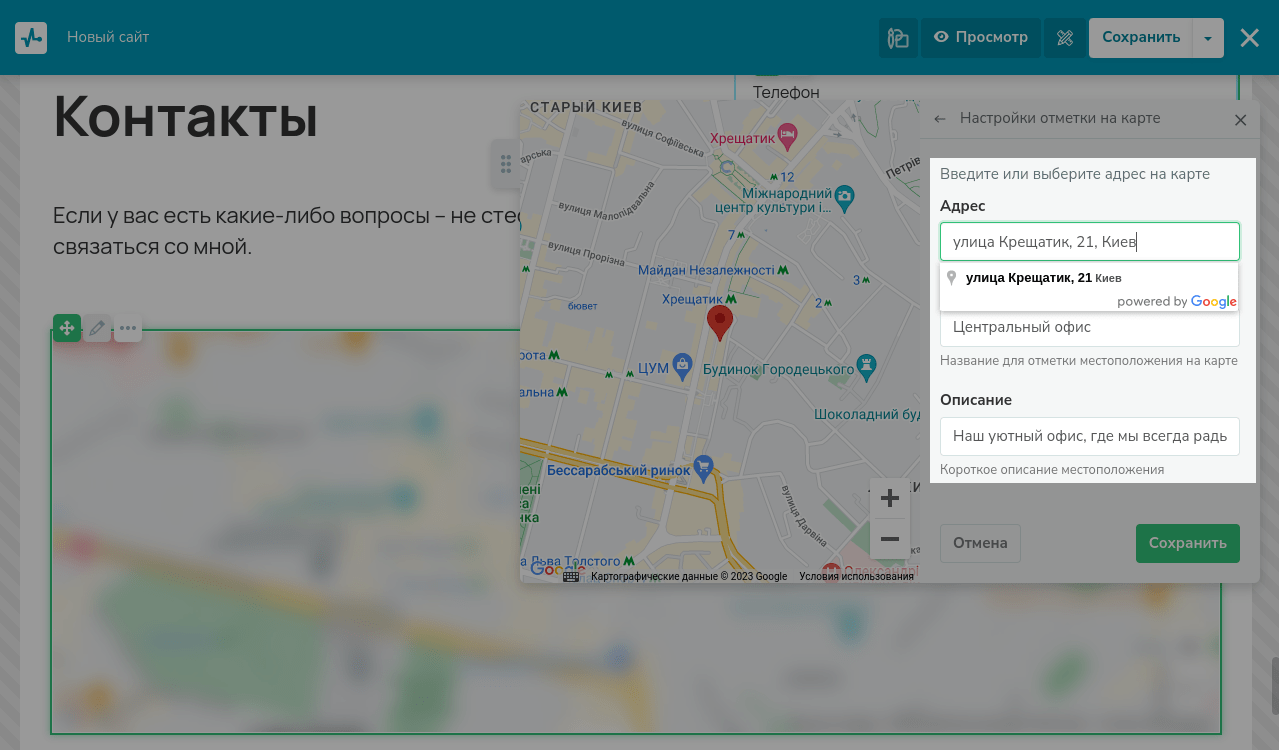Grab the dotted drag handle beside the map

click(505, 164)
